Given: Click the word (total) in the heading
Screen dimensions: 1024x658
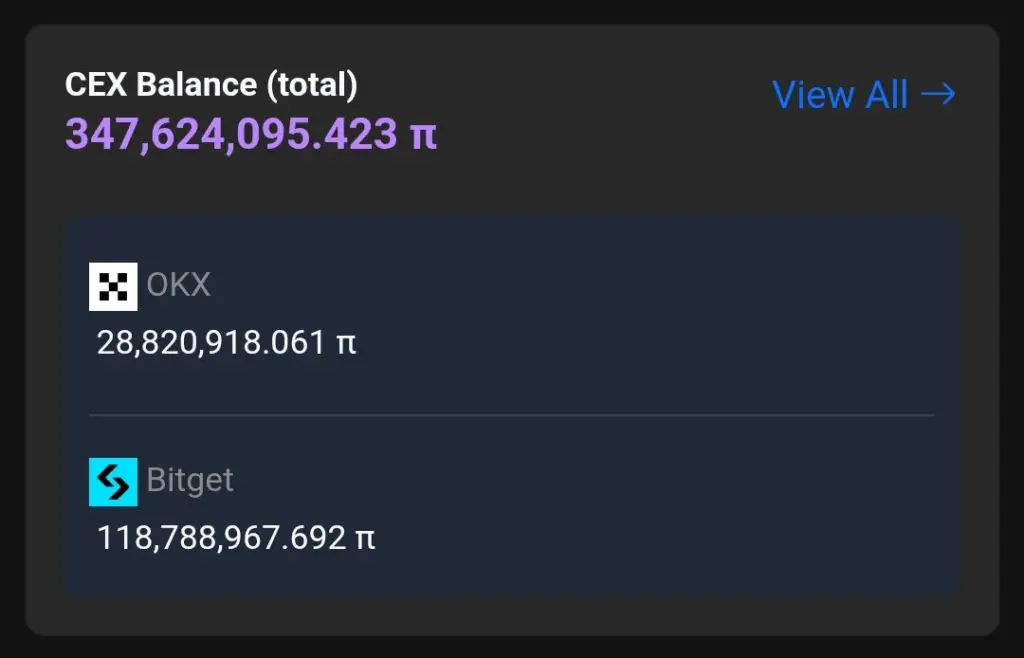Looking at the screenshot, I should (x=311, y=85).
